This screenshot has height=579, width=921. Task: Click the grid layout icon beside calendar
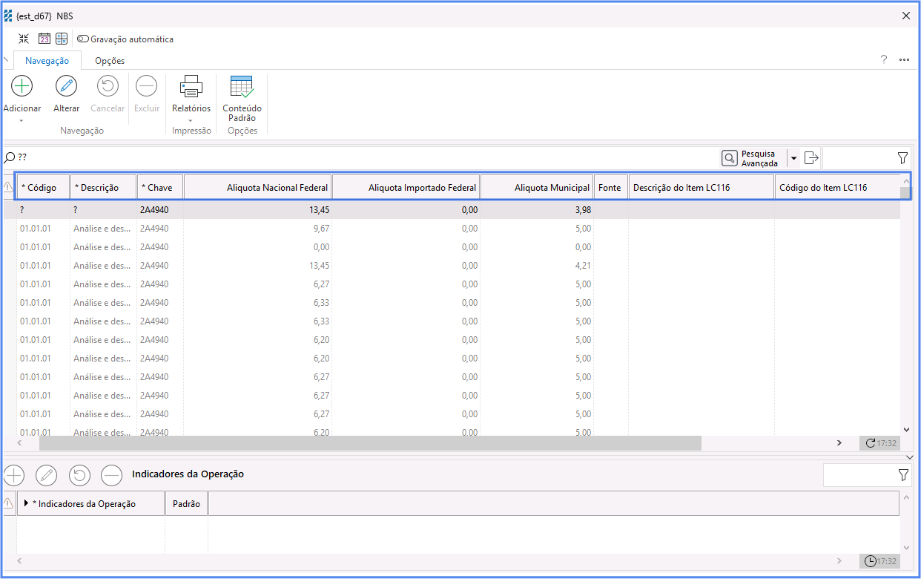tap(62, 39)
